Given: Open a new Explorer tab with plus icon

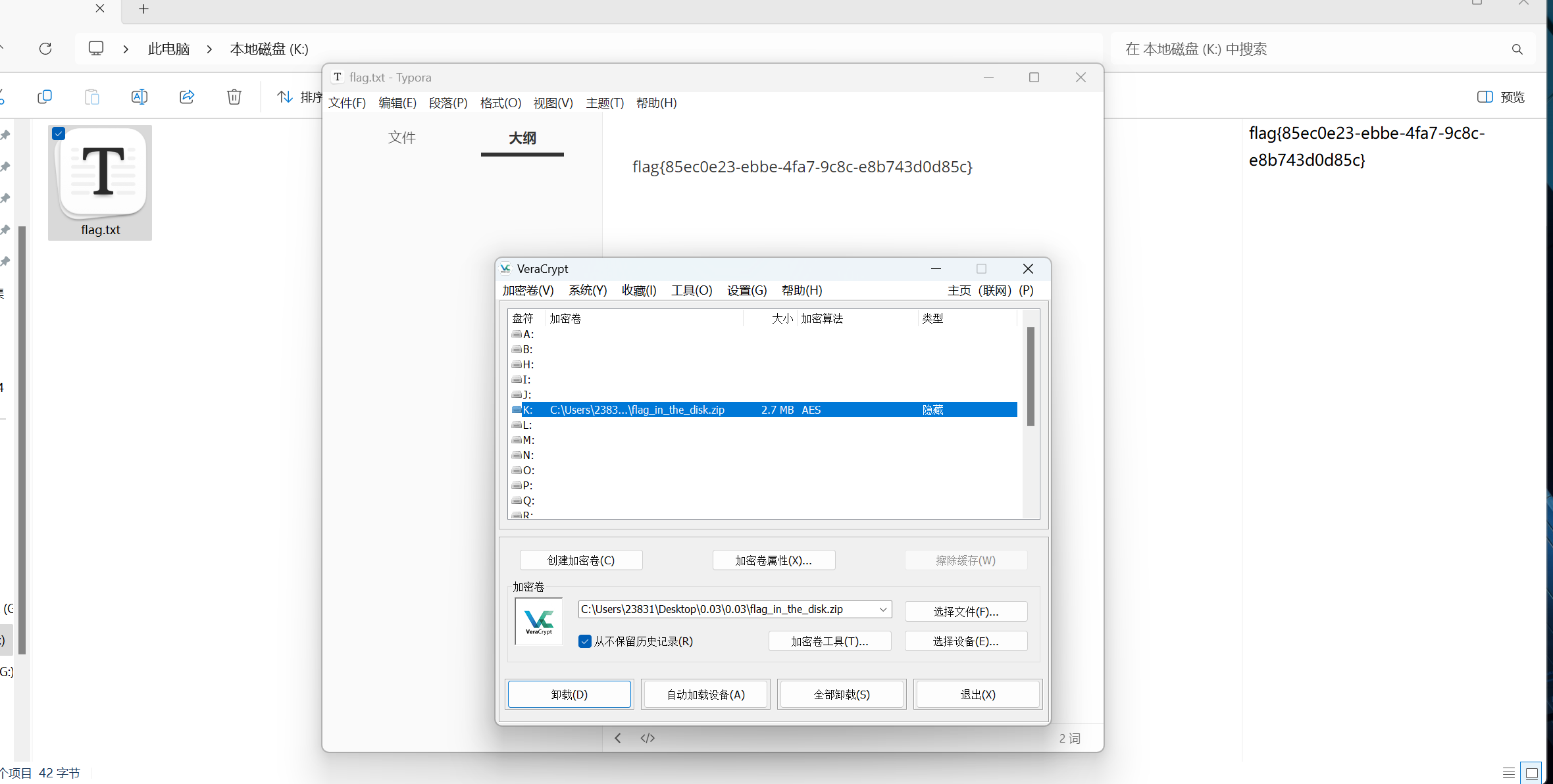Looking at the screenshot, I should point(144,9).
